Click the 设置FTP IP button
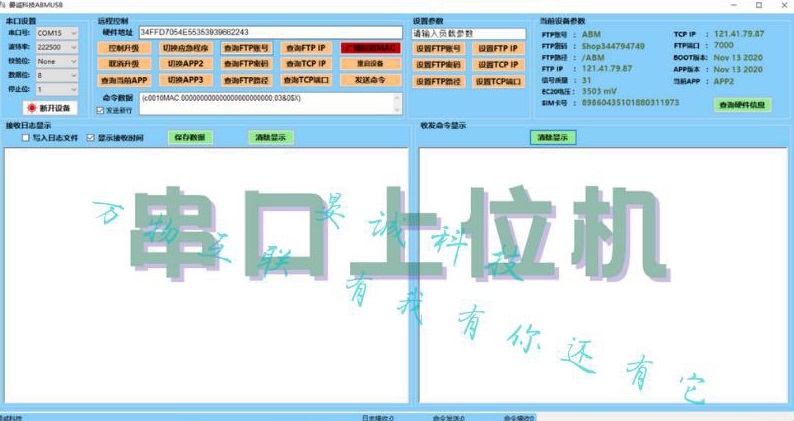 pos(498,49)
